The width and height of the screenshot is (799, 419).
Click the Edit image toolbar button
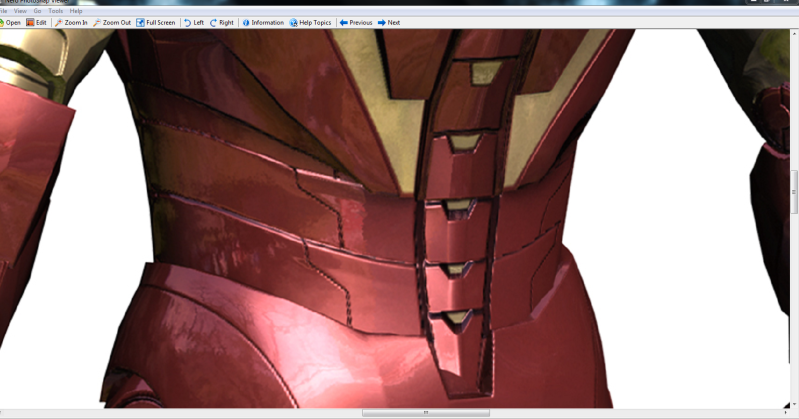[x=36, y=22]
